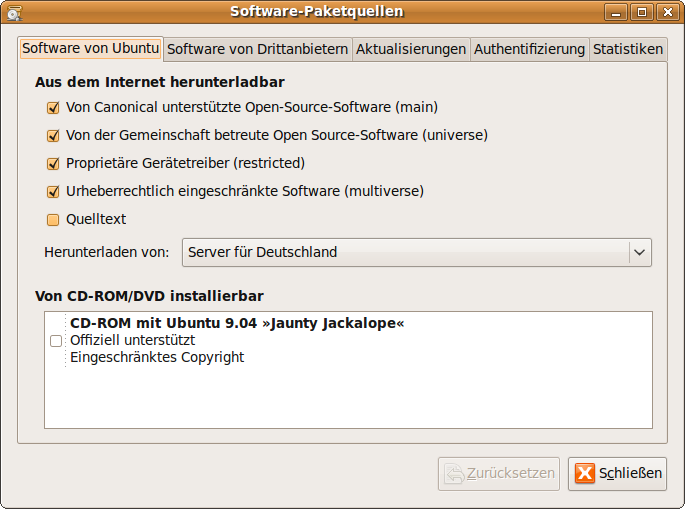Uncheck the multiverse software option
This screenshot has width=685, height=509.
pos(53,191)
